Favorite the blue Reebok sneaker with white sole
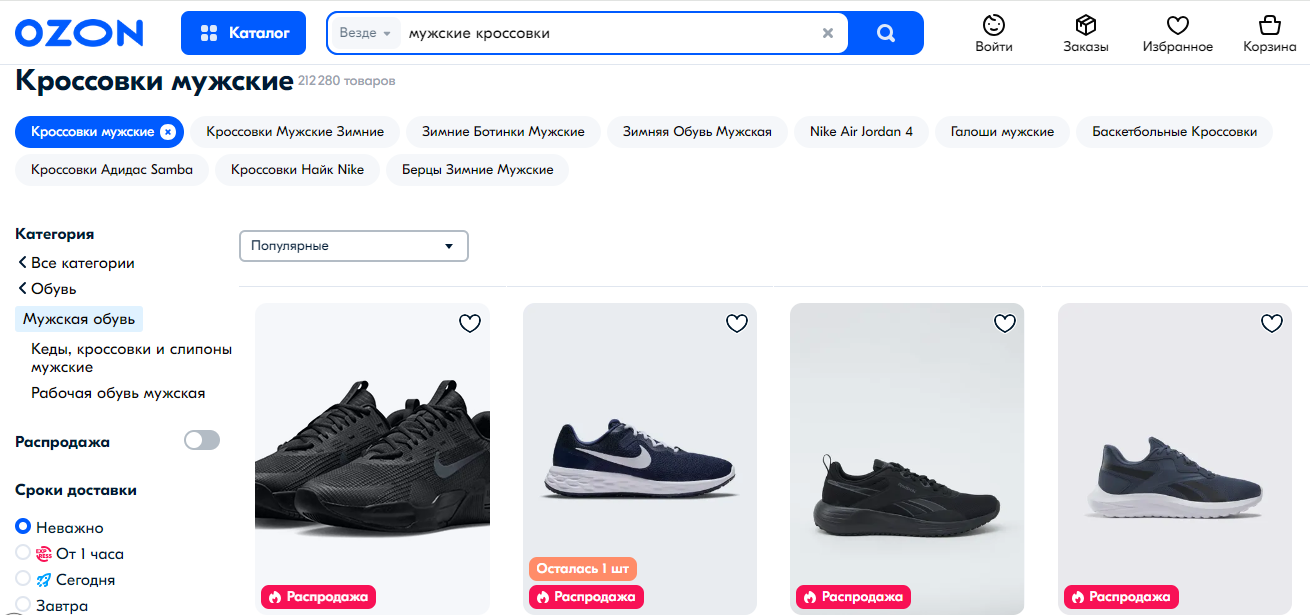The height and width of the screenshot is (615, 1310). tap(1272, 323)
